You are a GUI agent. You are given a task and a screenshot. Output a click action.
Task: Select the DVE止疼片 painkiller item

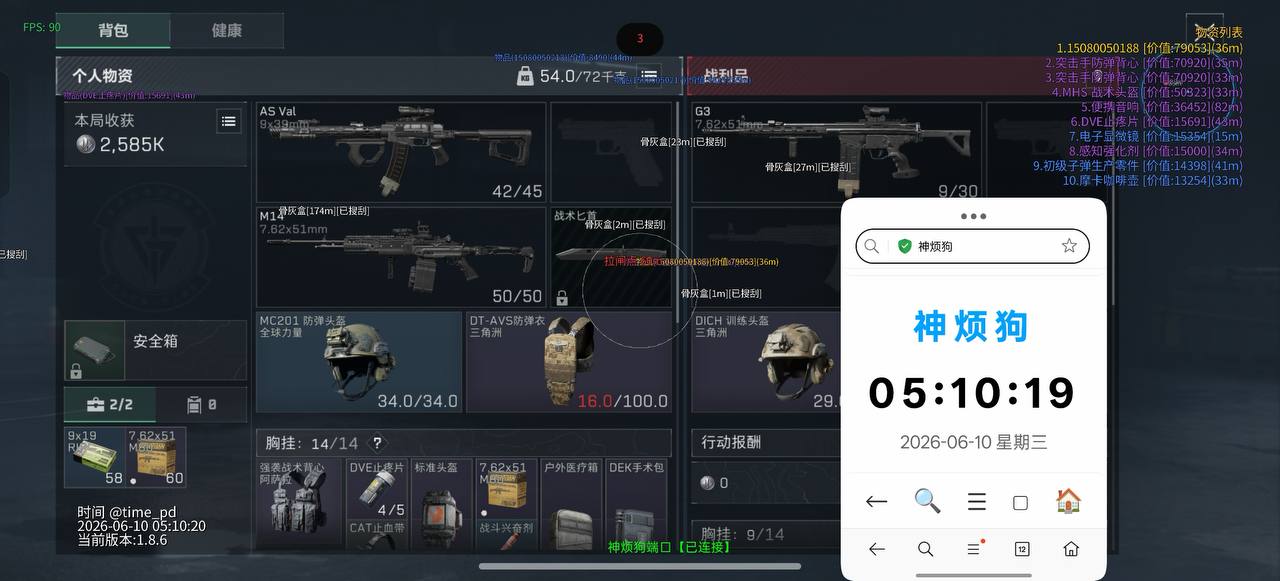tap(377, 489)
